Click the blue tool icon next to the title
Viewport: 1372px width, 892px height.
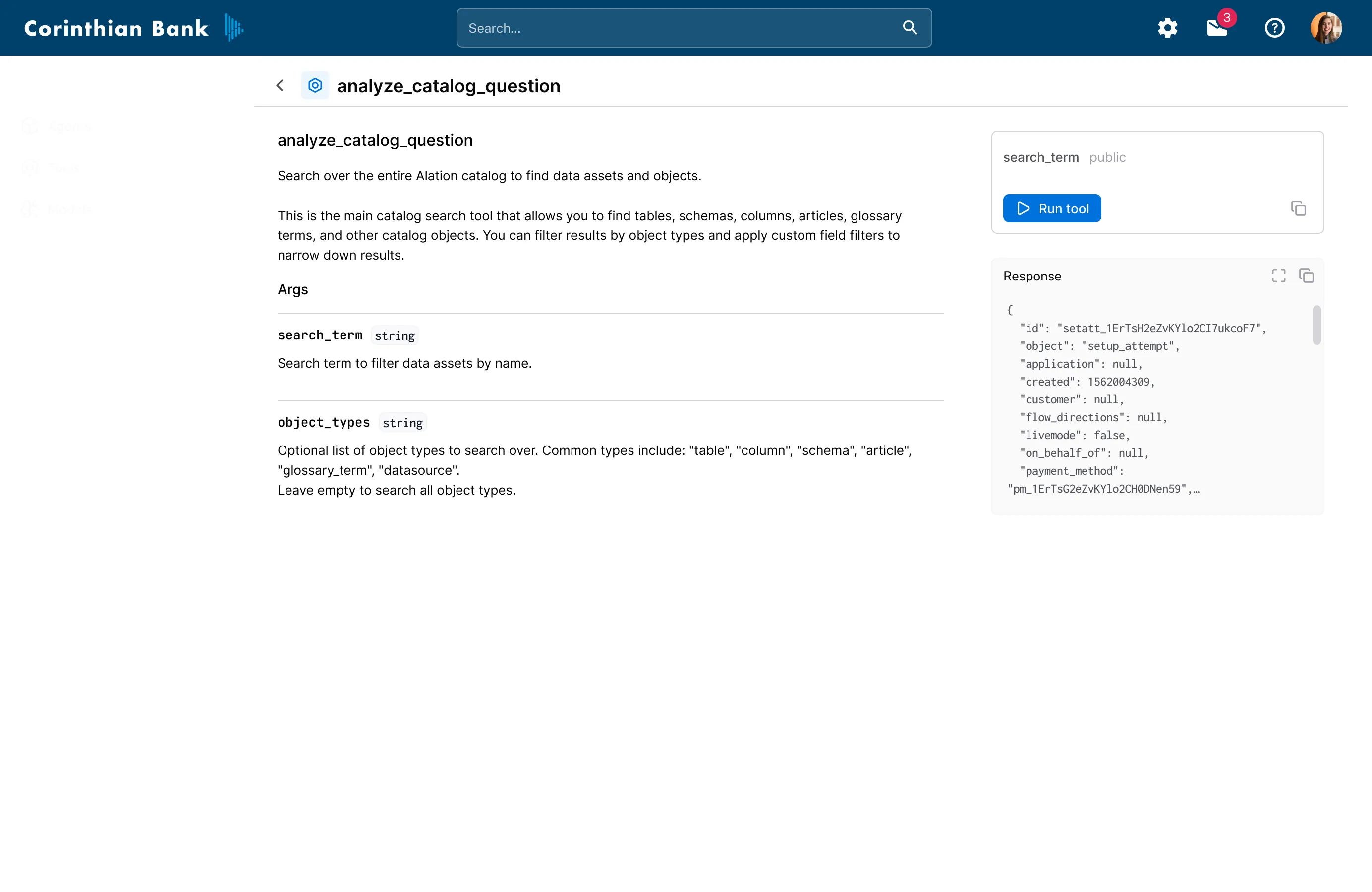tap(315, 85)
